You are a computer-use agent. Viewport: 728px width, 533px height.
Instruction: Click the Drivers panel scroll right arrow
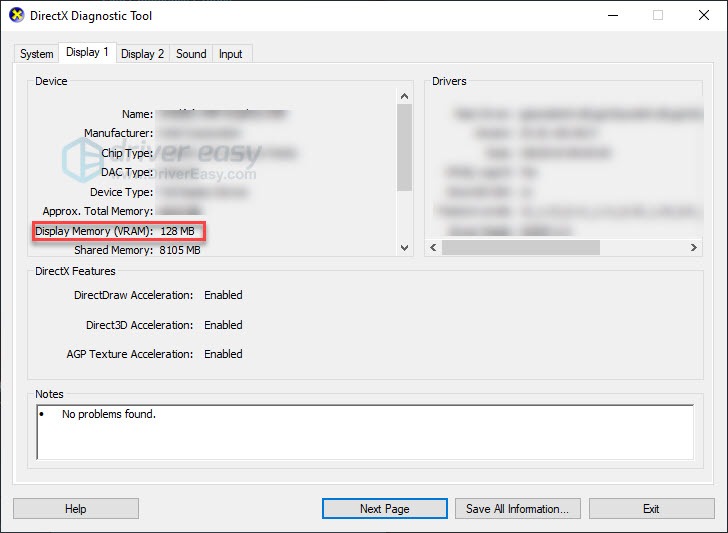pos(695,247)
